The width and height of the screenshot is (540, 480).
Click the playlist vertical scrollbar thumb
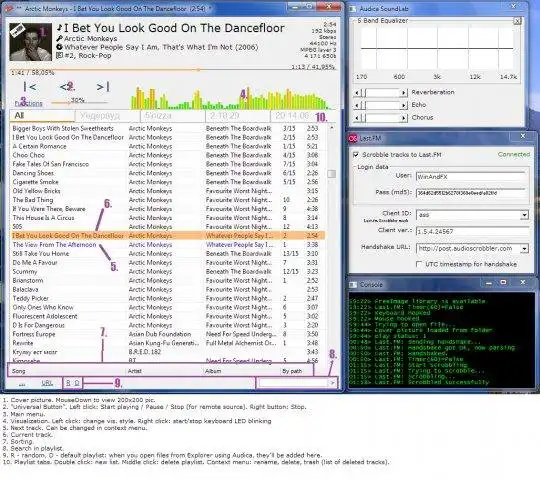[331, 174]
